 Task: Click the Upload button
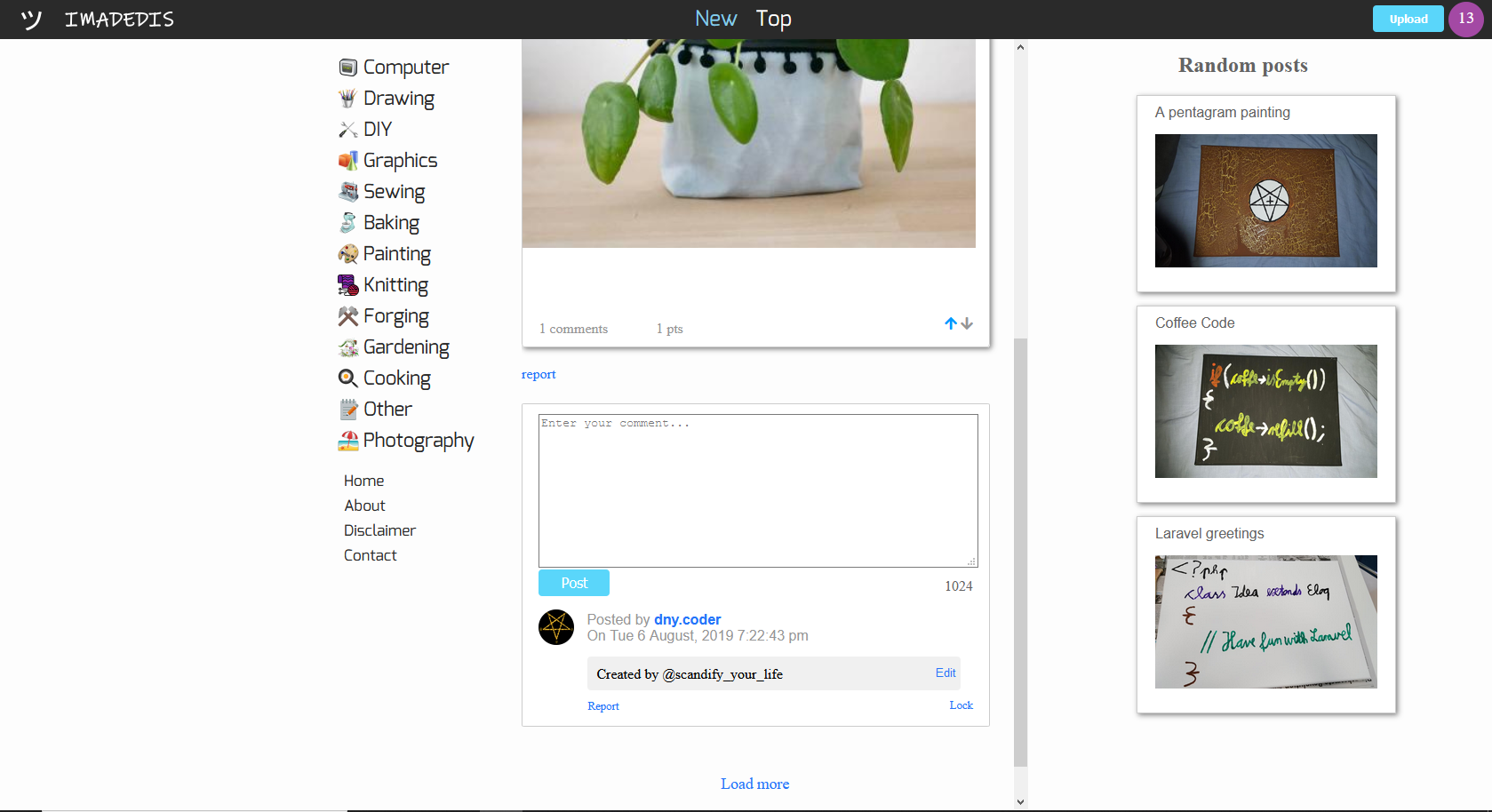pos(1408,19)
